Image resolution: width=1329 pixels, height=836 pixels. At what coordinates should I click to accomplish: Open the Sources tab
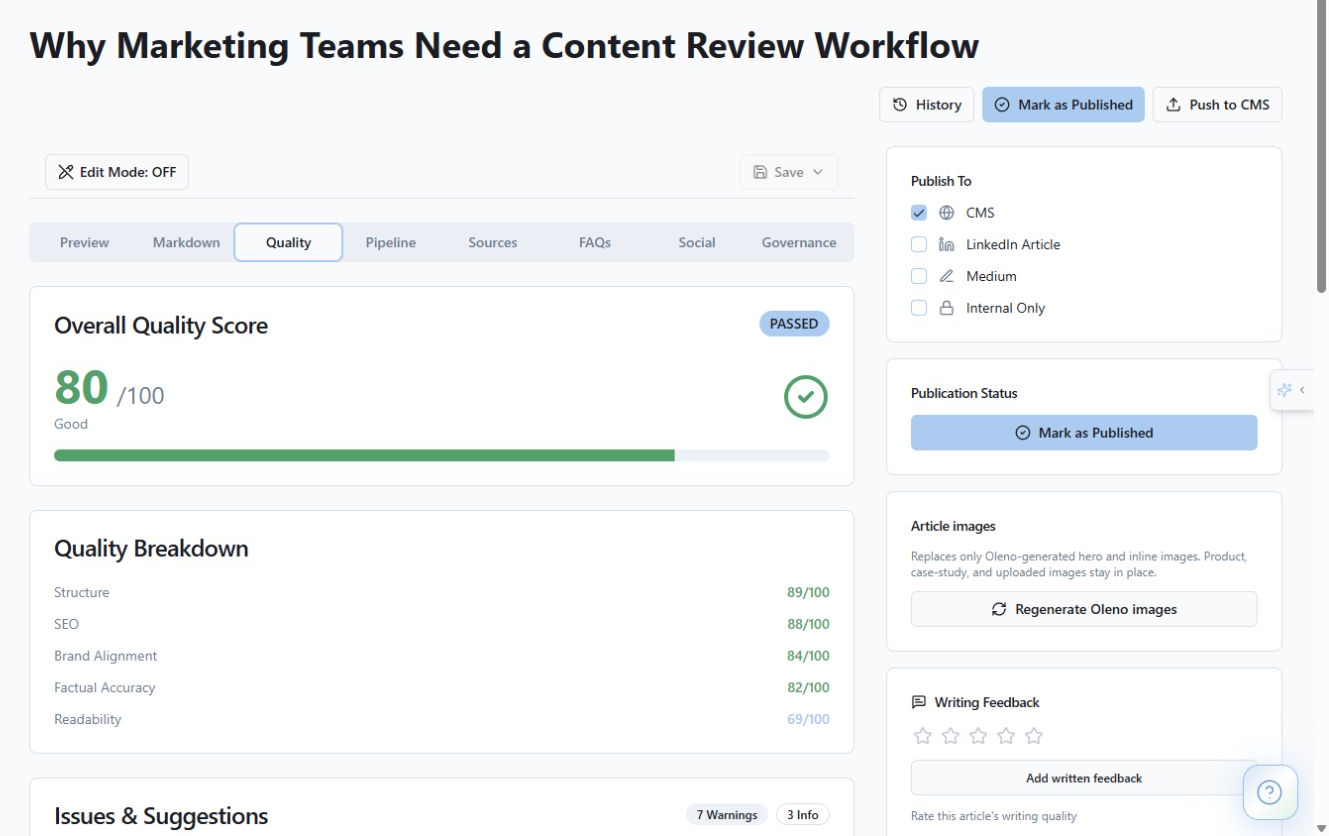pos(492,242)
